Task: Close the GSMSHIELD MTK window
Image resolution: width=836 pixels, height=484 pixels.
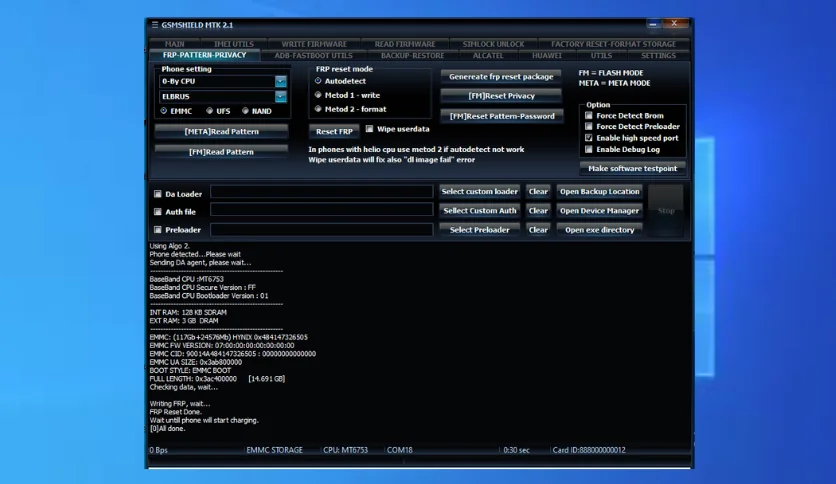Action: pos(674,23)
